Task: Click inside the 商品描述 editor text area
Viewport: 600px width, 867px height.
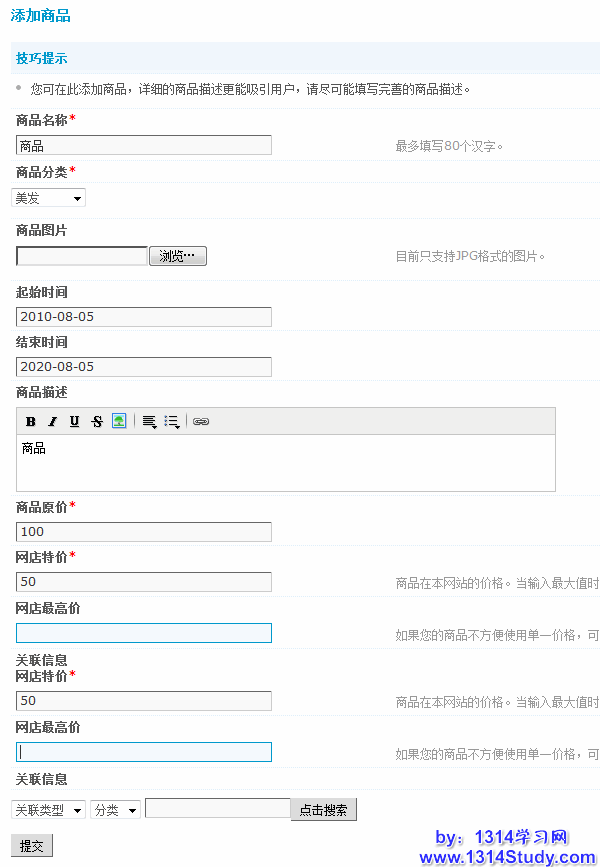Action: point(286,463)
